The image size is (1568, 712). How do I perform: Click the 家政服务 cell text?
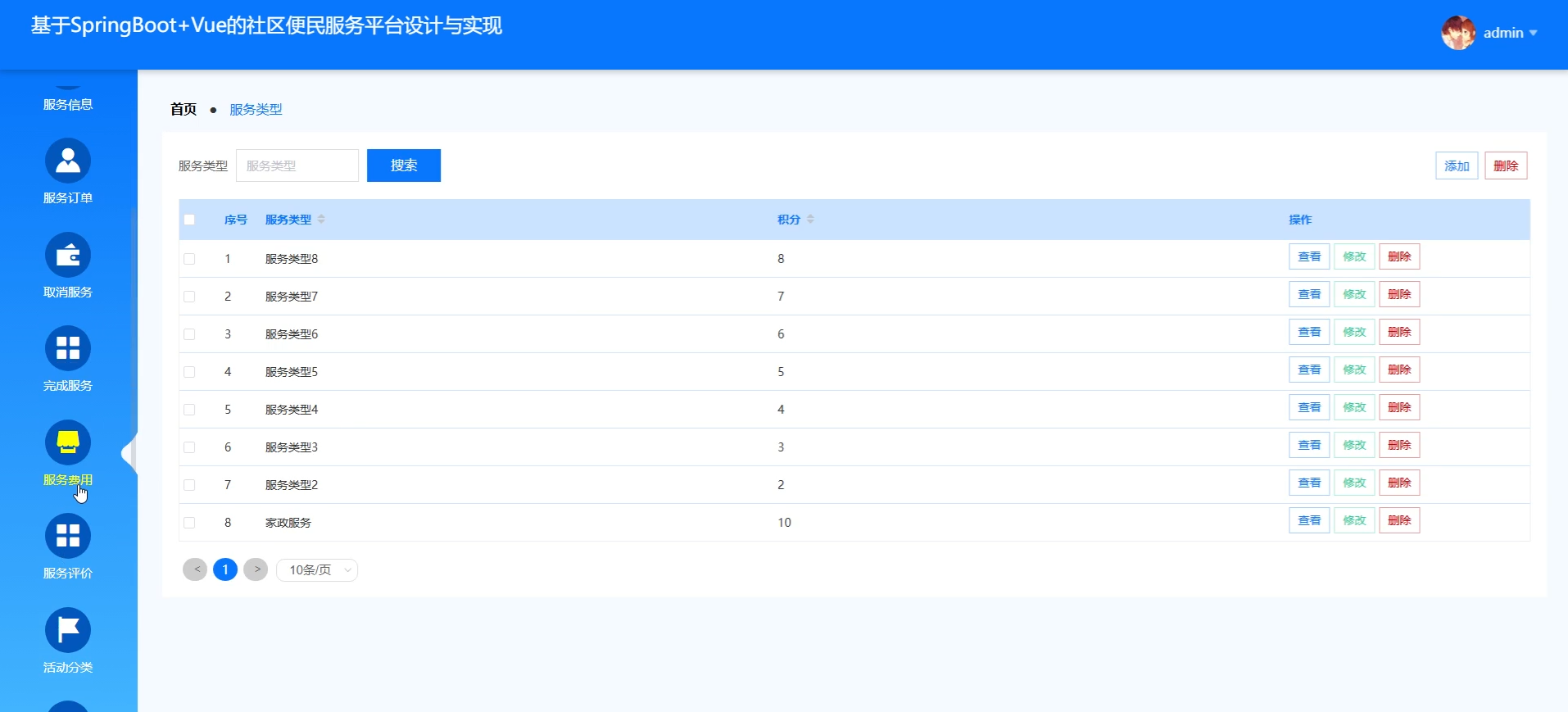(x=288, y=523)
